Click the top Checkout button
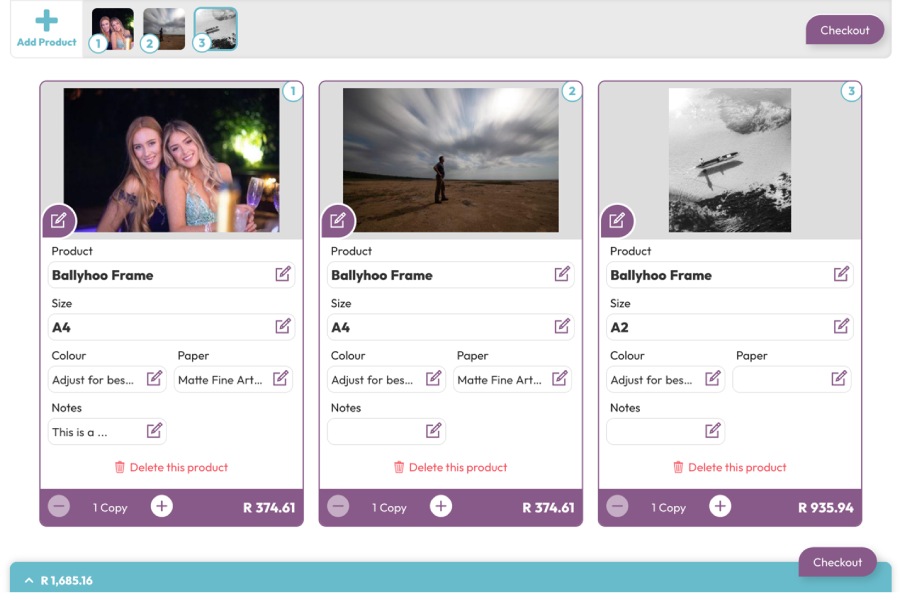The width and height of the screenshot is (900, 600). 844,30
